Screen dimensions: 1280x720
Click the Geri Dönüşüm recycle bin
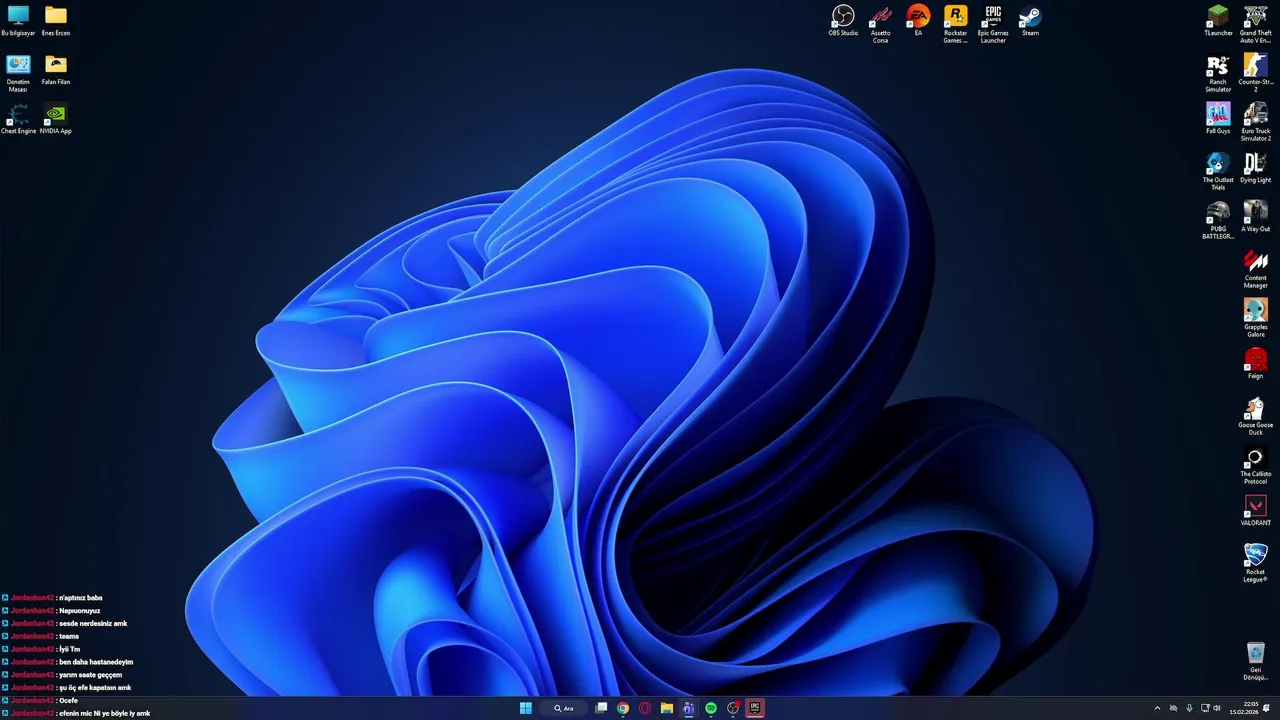pos(1256,661)
